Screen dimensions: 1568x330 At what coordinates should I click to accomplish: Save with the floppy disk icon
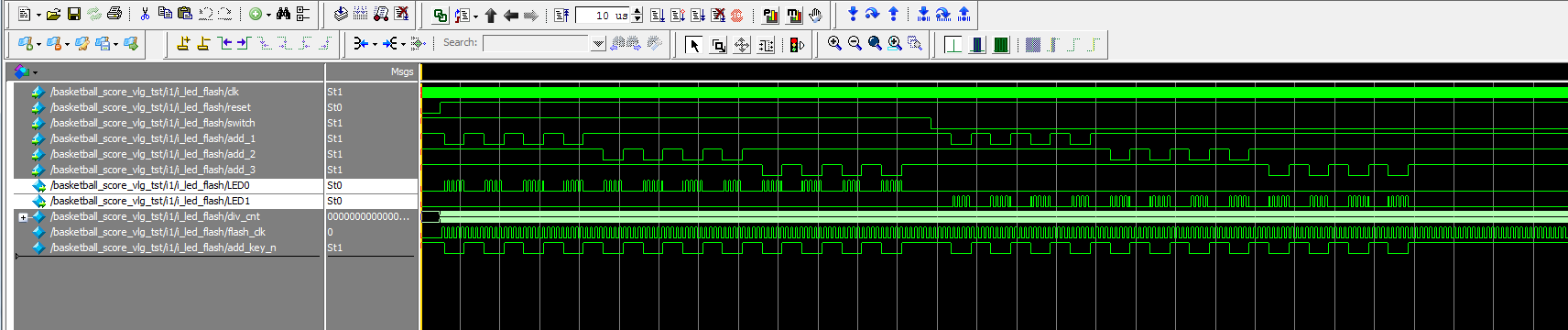tap(74, 15)
